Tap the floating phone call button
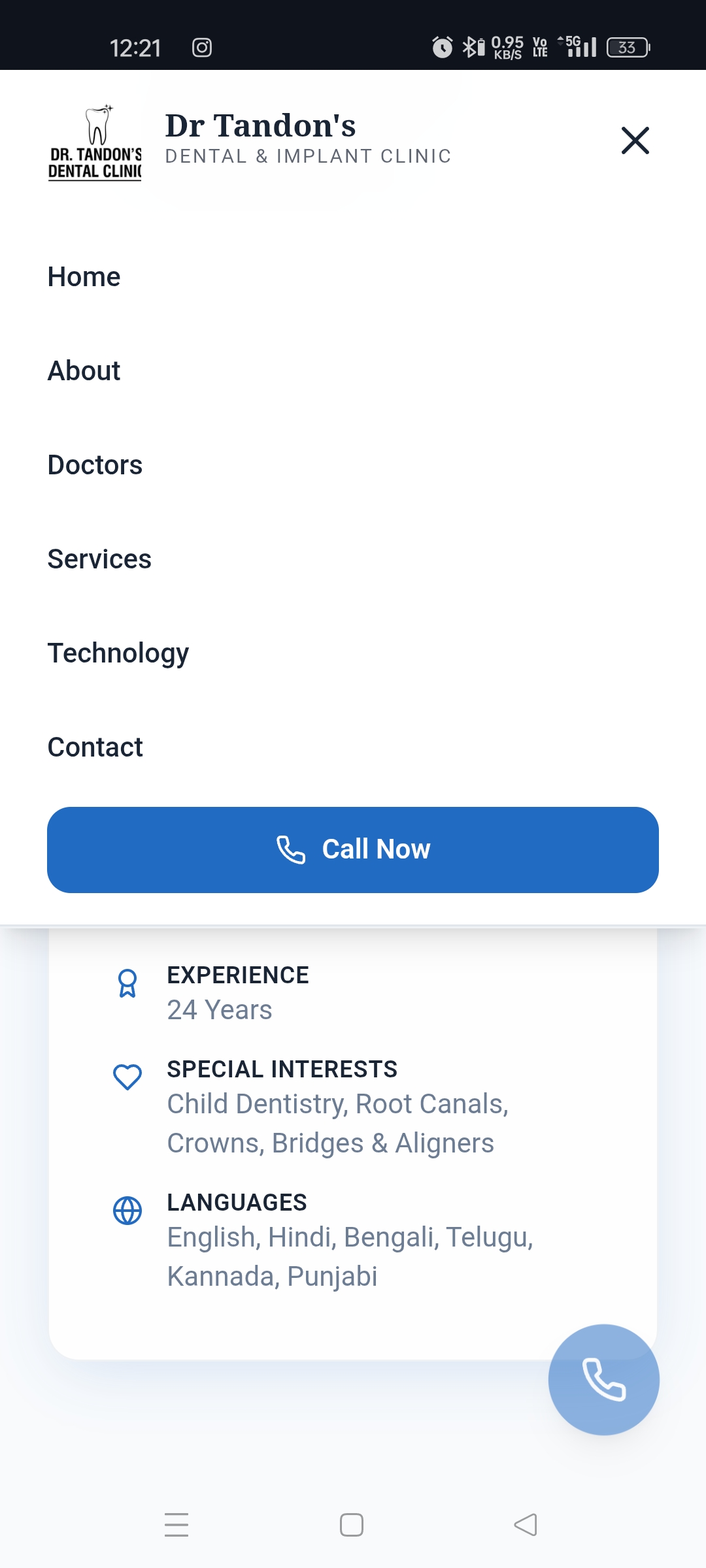Screen dimensions: 706x1568 click(x=603, y=1379)
